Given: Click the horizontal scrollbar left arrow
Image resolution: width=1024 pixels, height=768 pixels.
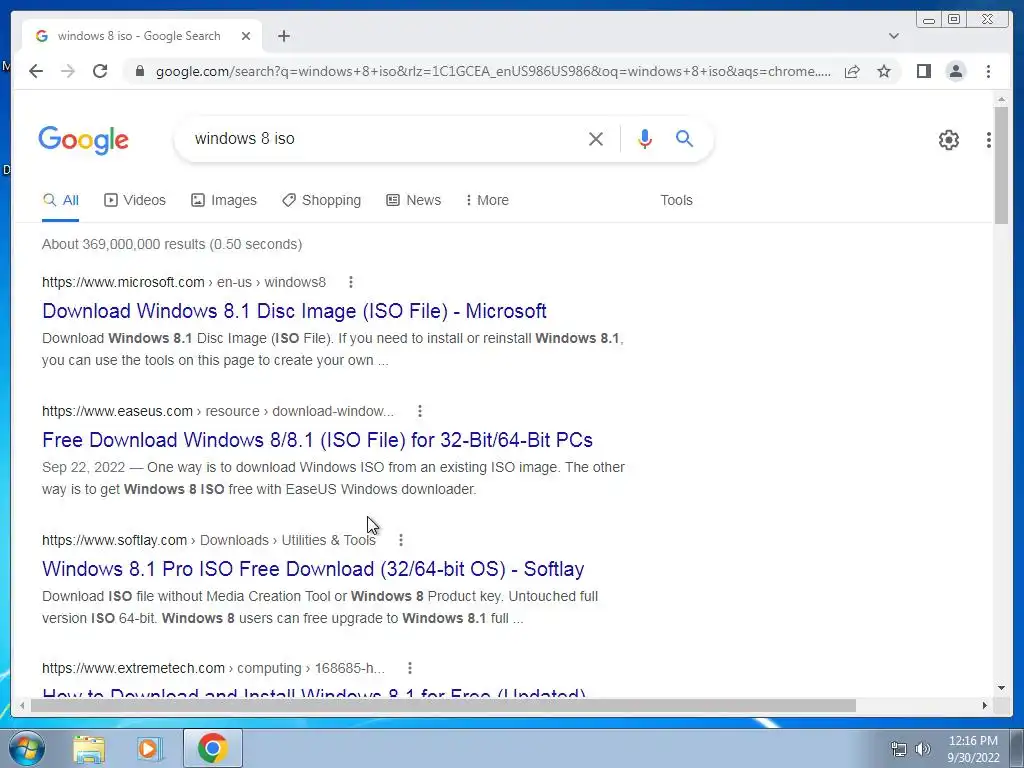Looking at the screenshot, I should pos(22,705).
